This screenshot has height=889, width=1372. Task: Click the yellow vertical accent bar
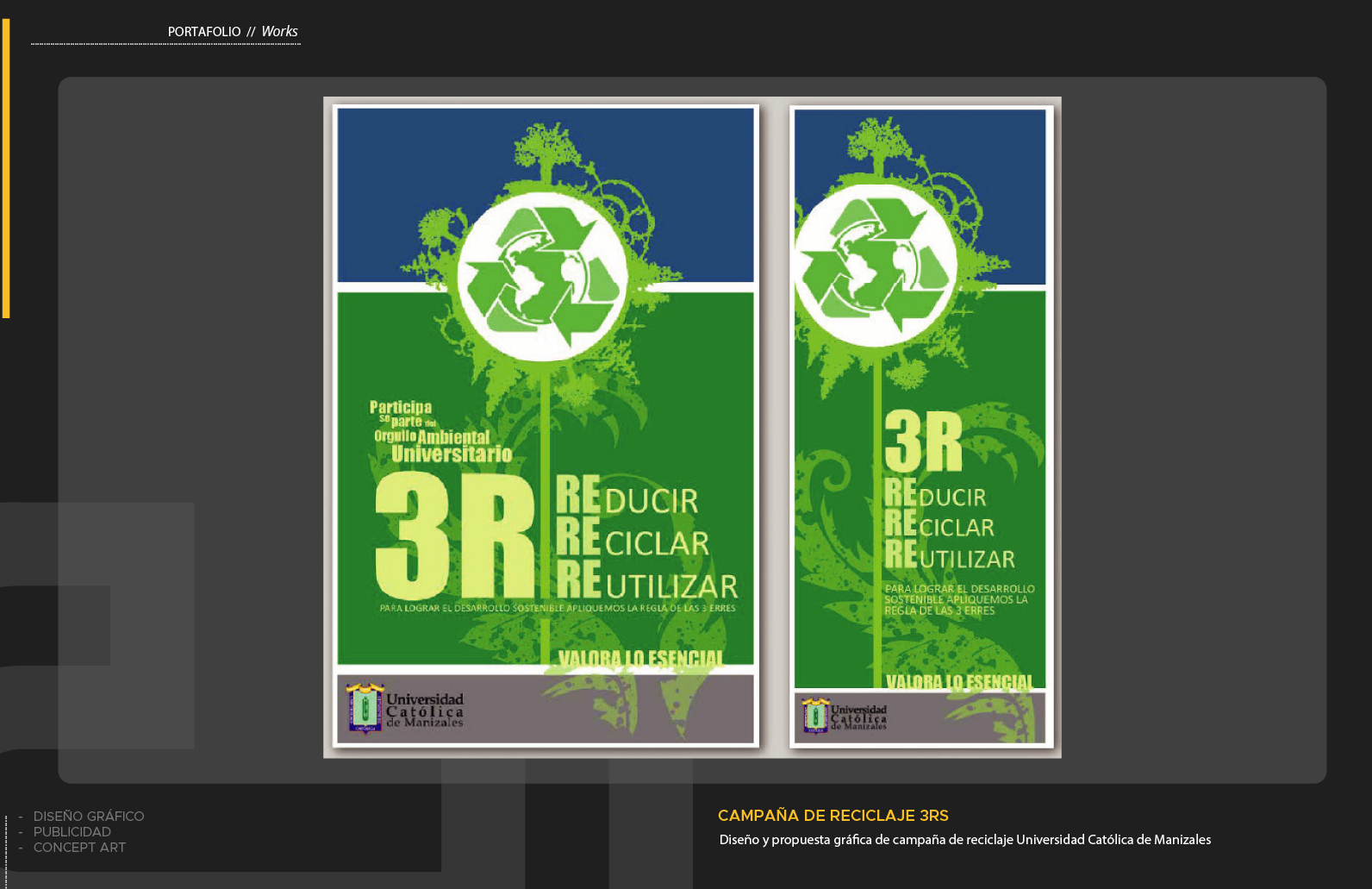pyautogui.click(x=6, y=168)
